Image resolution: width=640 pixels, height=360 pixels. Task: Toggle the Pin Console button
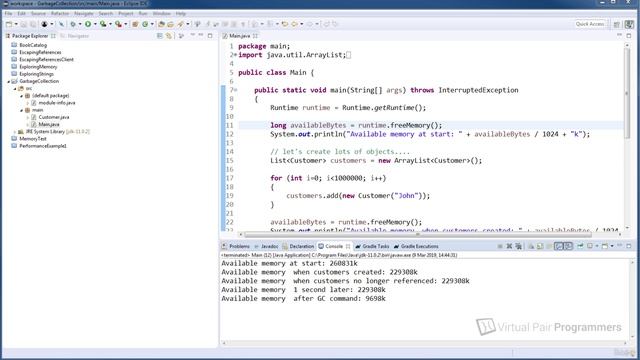coord(580,246)
